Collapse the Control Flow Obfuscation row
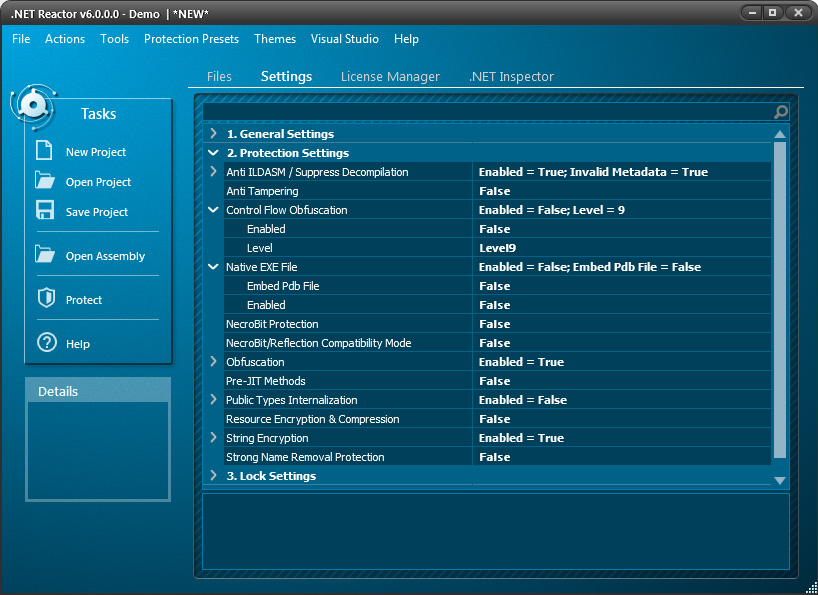Viewport: 818px width, 595px height. pos(213,210)
